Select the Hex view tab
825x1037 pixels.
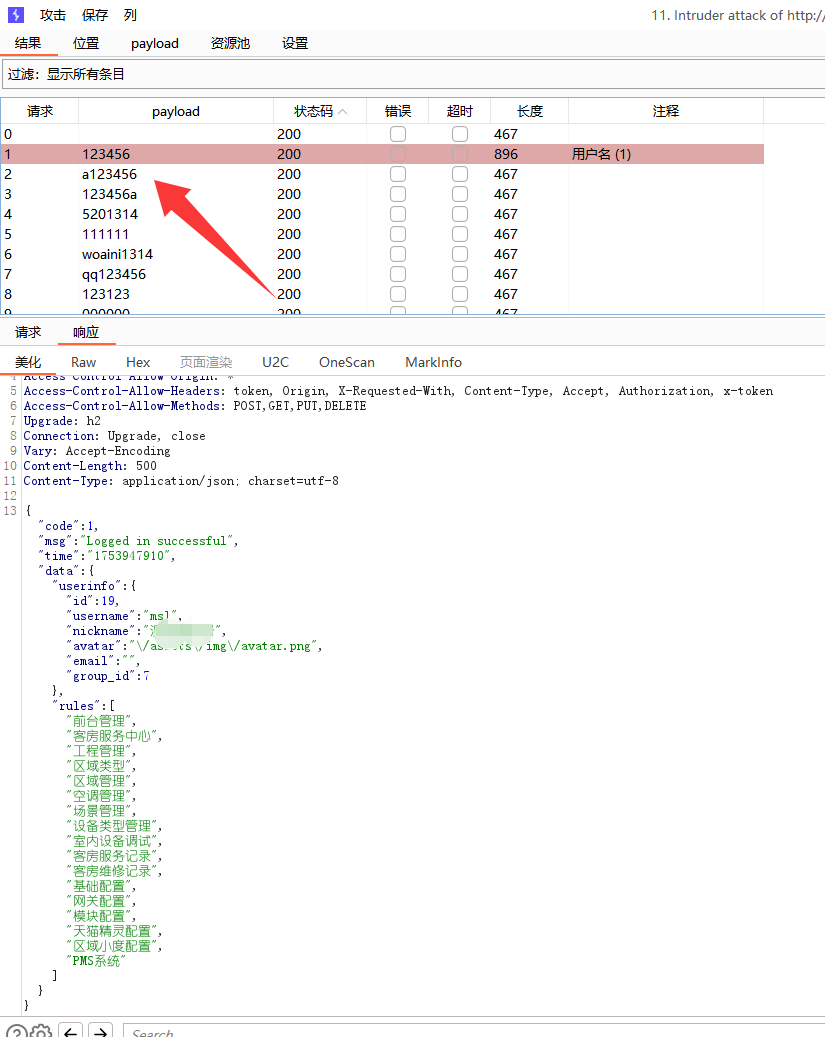pos(138,362)
